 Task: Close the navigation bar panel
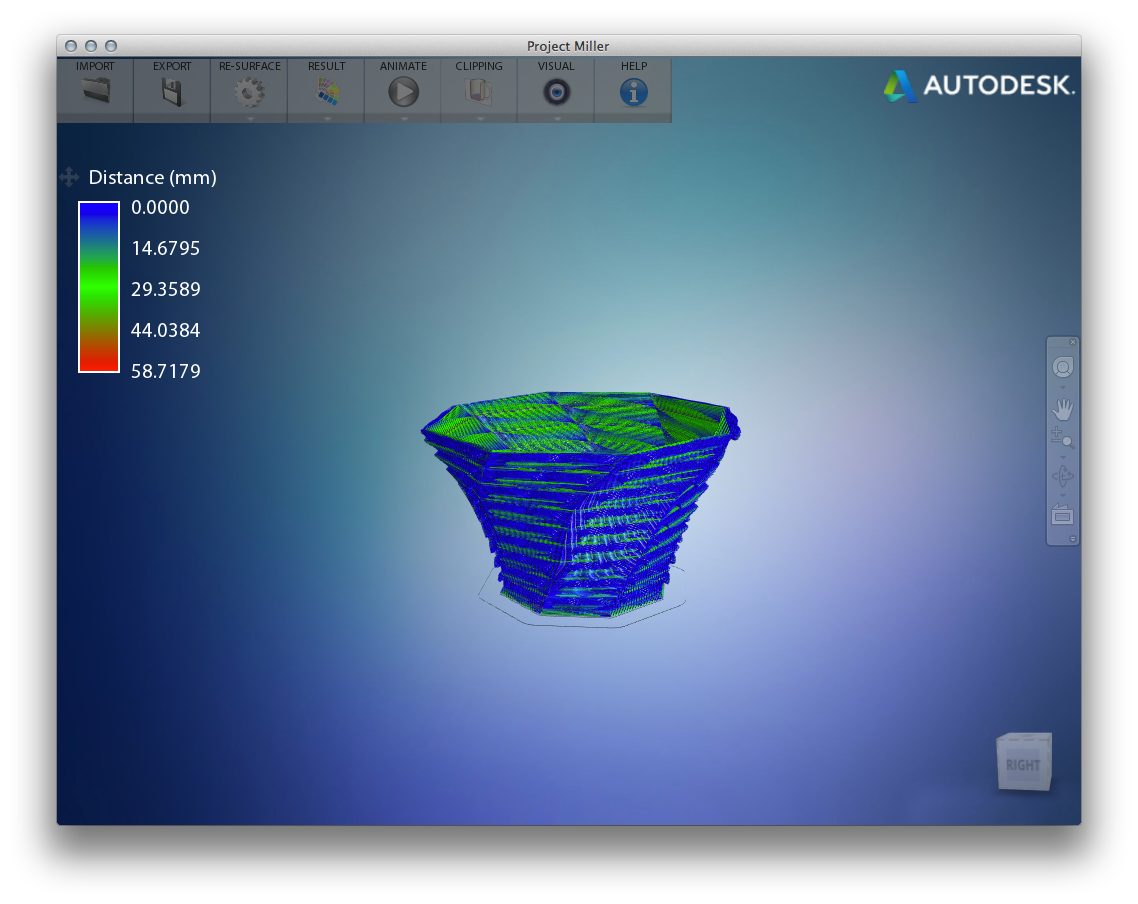[x=1073, y=342]
